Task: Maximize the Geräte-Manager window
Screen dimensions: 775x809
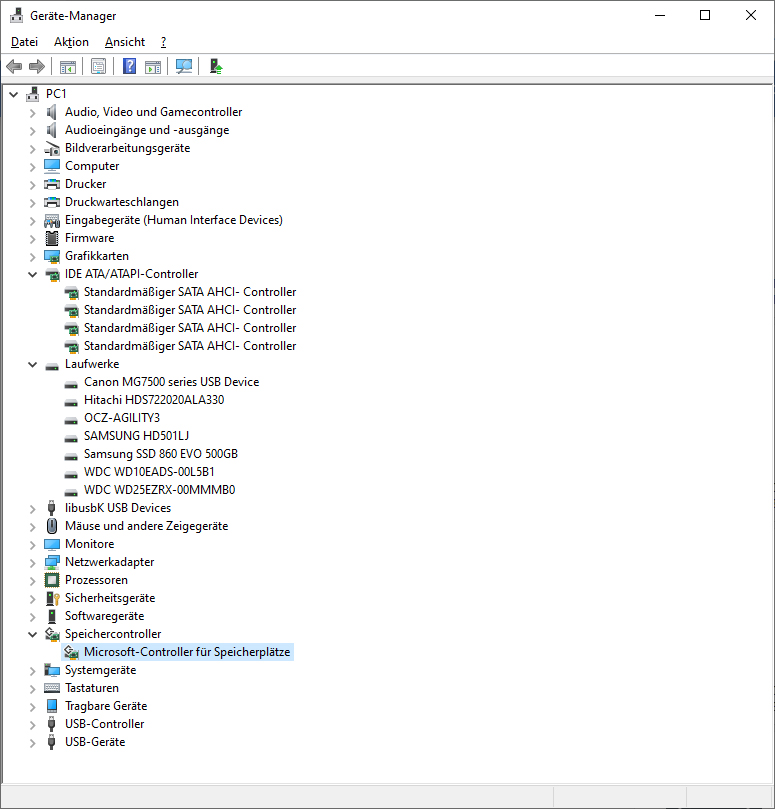Action: point(705,15)
